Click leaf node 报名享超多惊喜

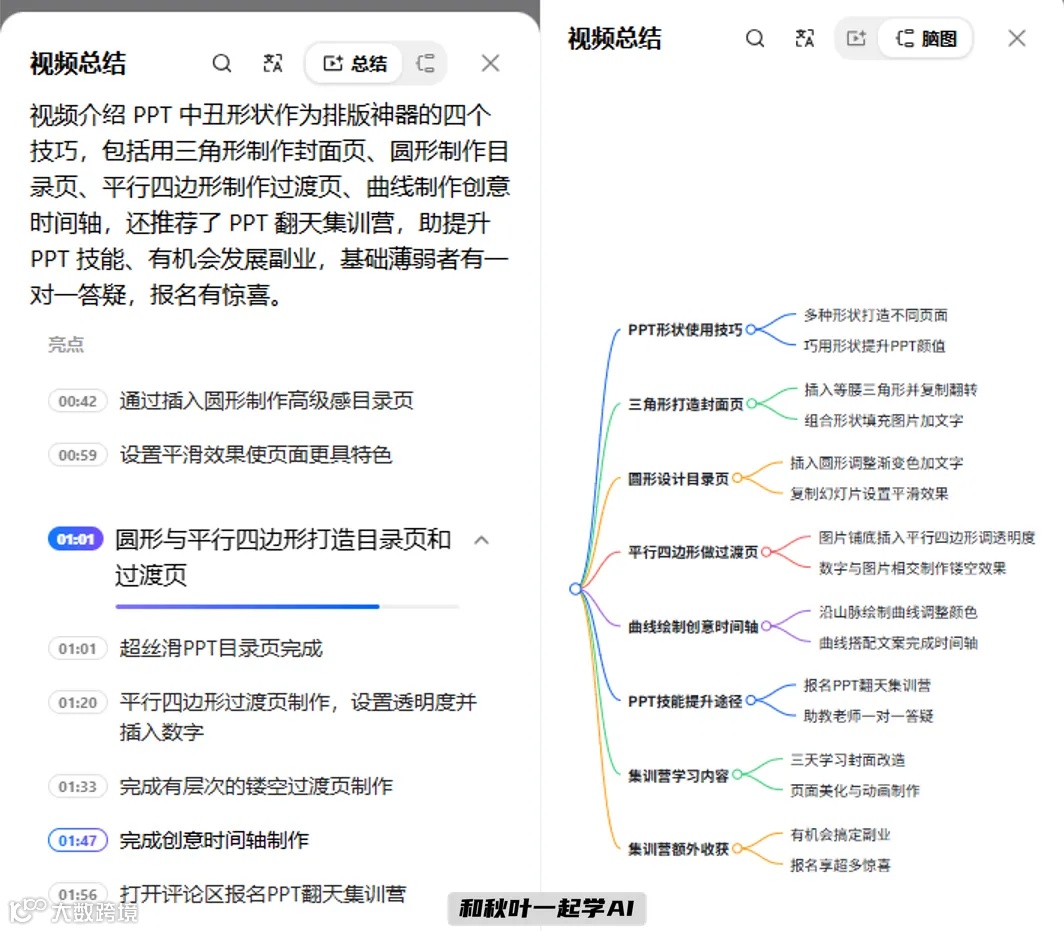point(840,865)
